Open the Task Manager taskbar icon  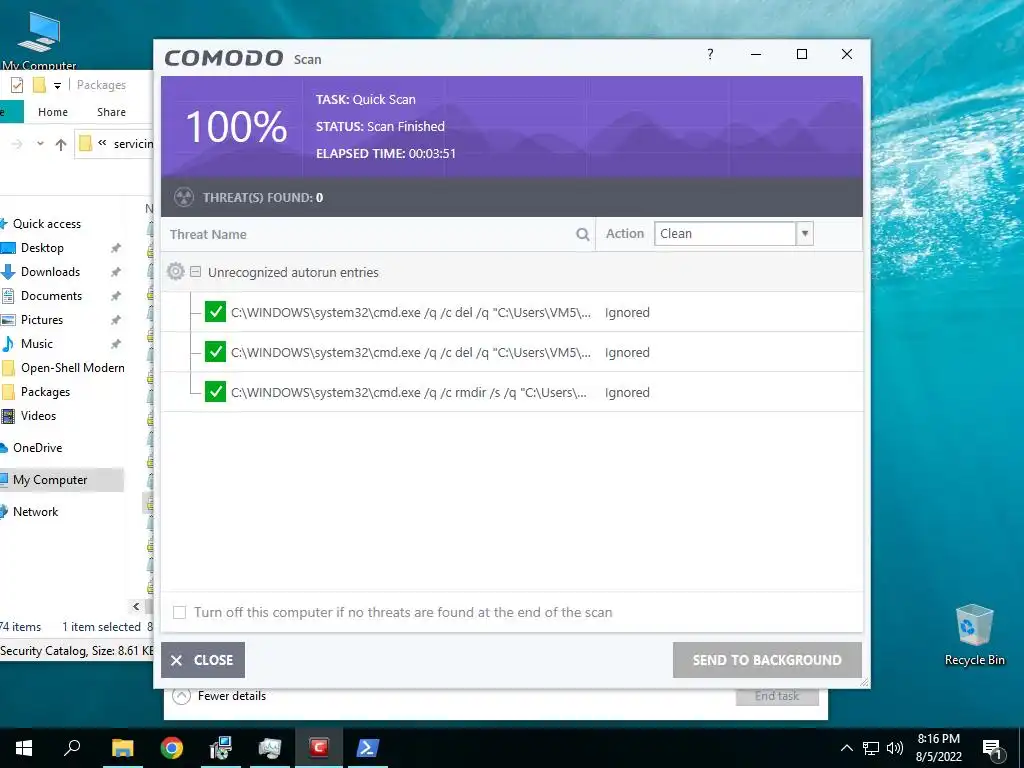pyautogui.click(x=270, y=748)
